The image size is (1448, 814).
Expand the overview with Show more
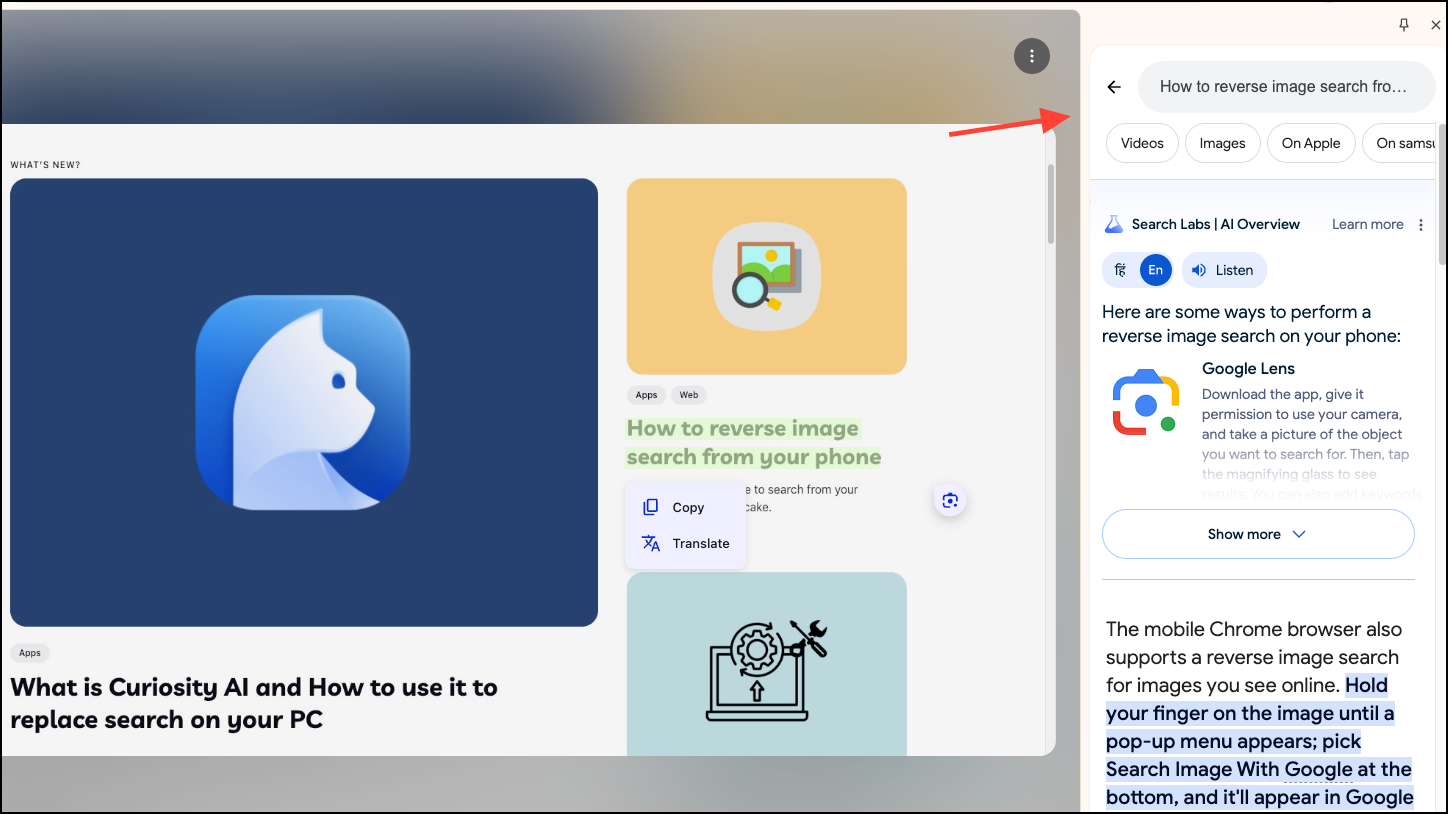click(x=1258, y=534)
